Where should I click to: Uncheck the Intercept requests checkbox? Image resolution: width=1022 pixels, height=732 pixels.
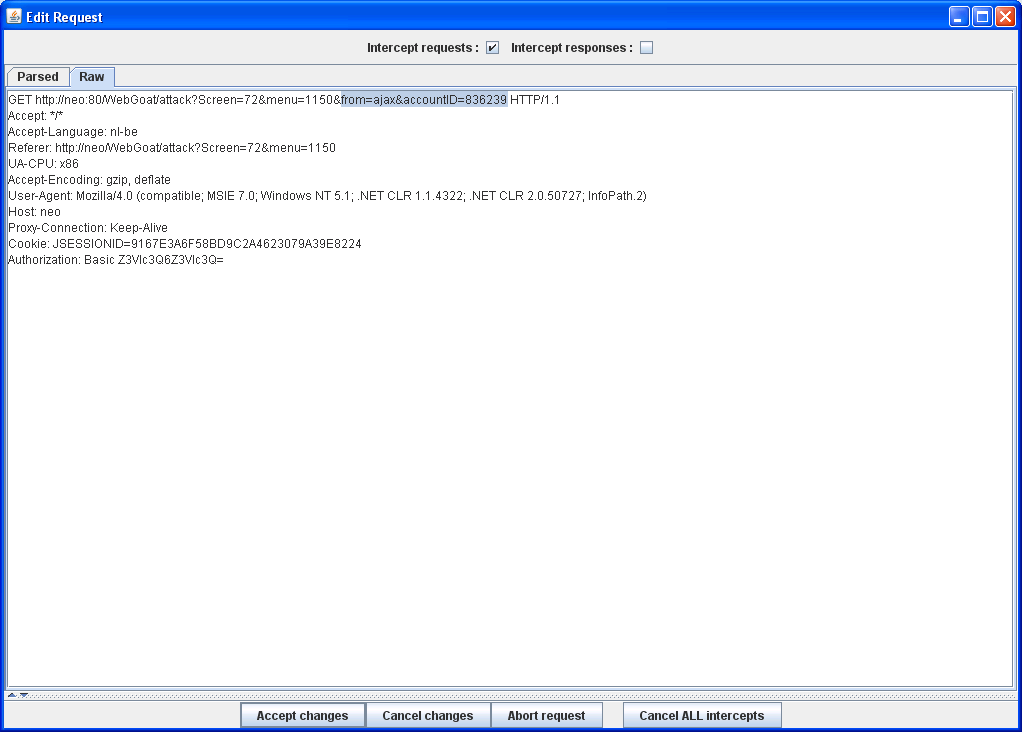(492, 48)
